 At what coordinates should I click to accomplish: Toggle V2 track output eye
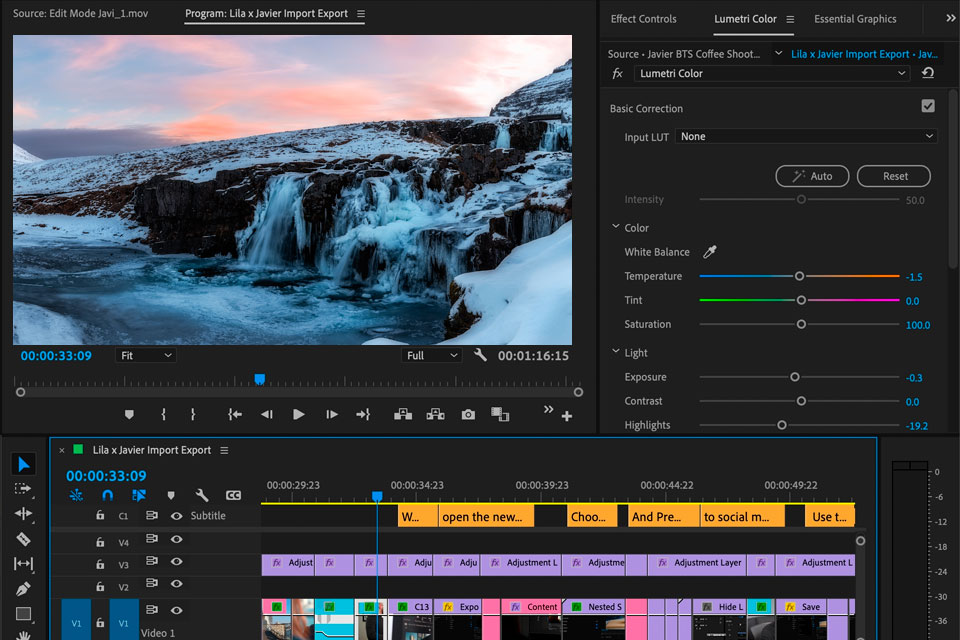pos(176,583)
